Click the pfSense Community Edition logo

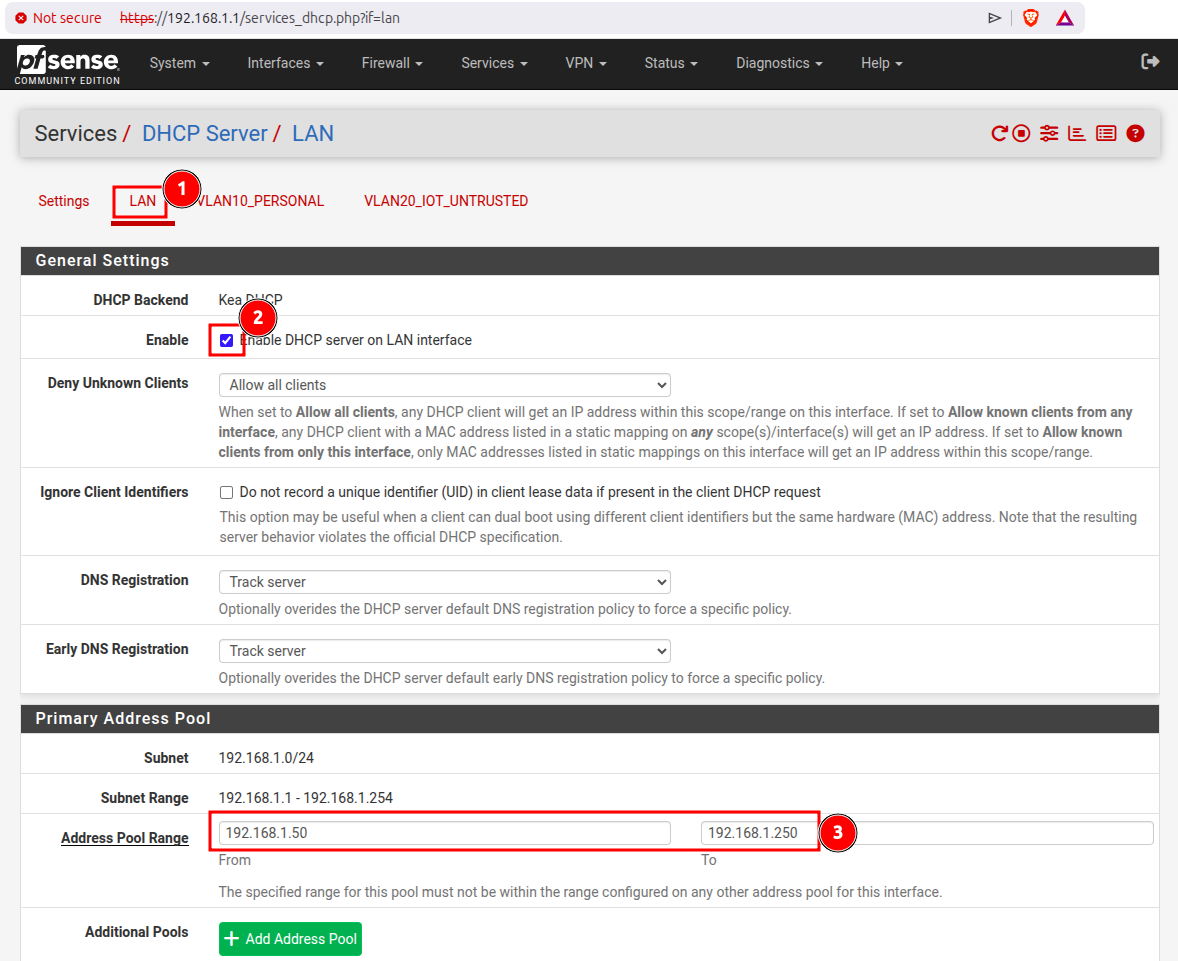tap(68, 65)
